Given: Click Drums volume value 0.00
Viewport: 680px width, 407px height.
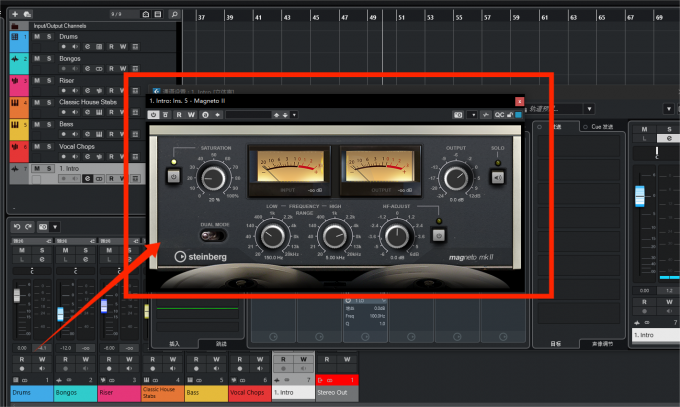Looking at the screenshot, I should click(21, 348).
